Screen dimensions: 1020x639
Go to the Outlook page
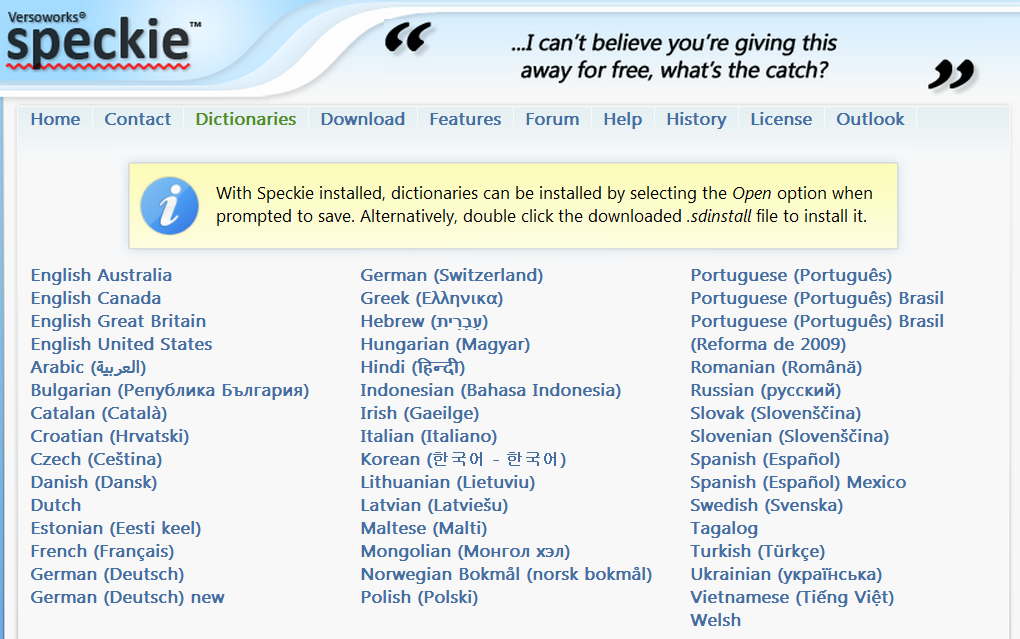(x=870, y=119)
